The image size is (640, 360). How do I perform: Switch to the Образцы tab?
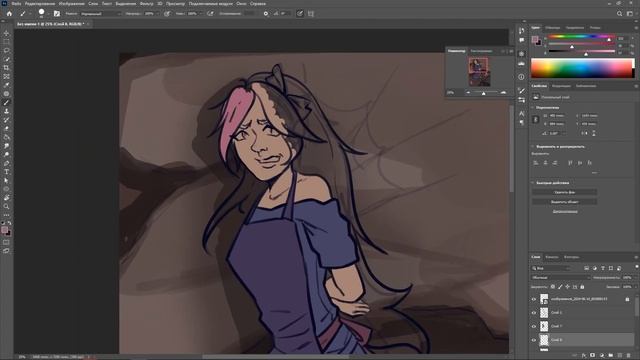click(553, 28)
